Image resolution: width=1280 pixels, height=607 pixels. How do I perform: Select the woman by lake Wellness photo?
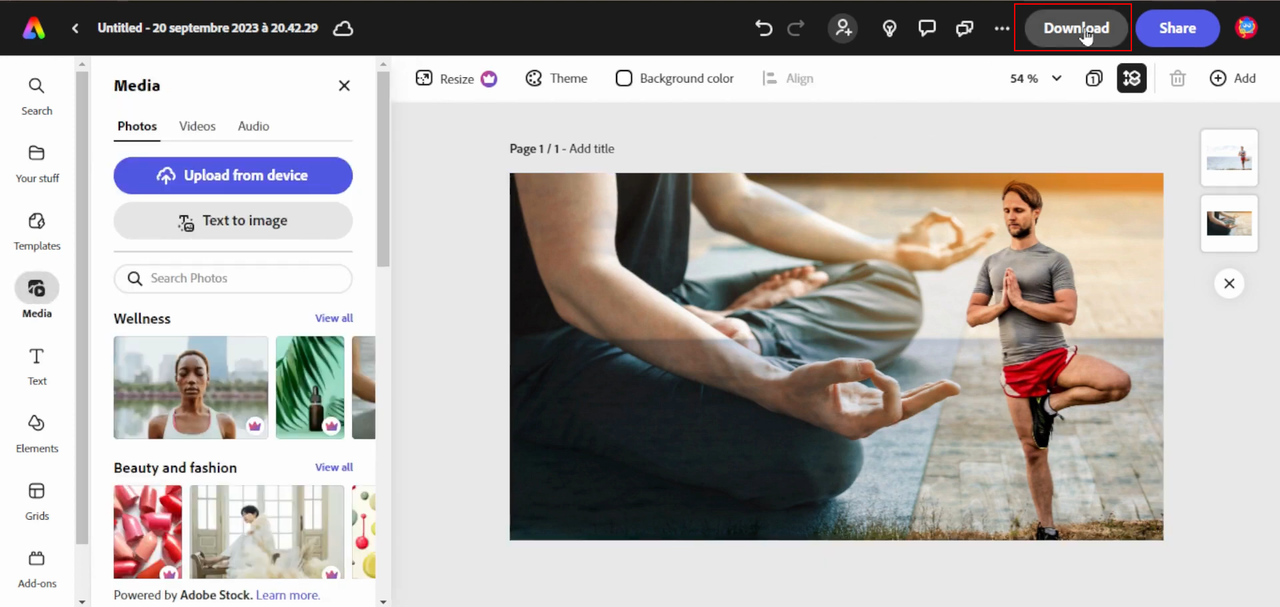(x=191, y=387)
